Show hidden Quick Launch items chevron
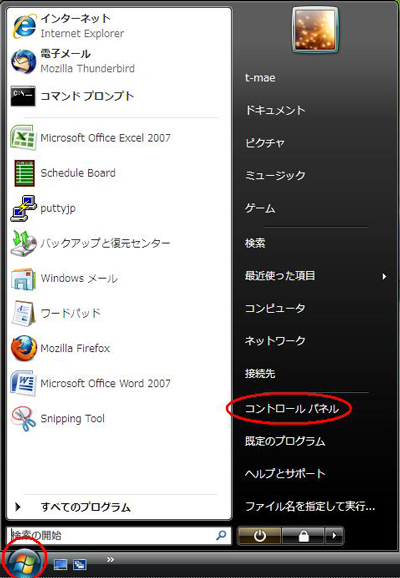The image size is (400, 578). (x=110, y=560)
